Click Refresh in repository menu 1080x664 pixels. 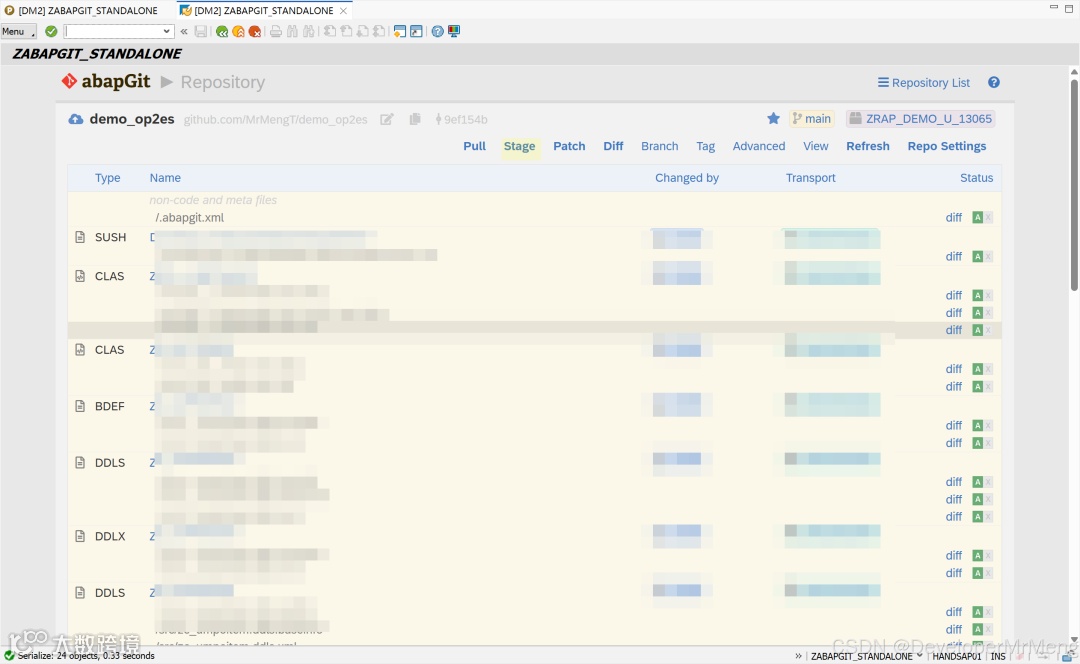point(868,146)
